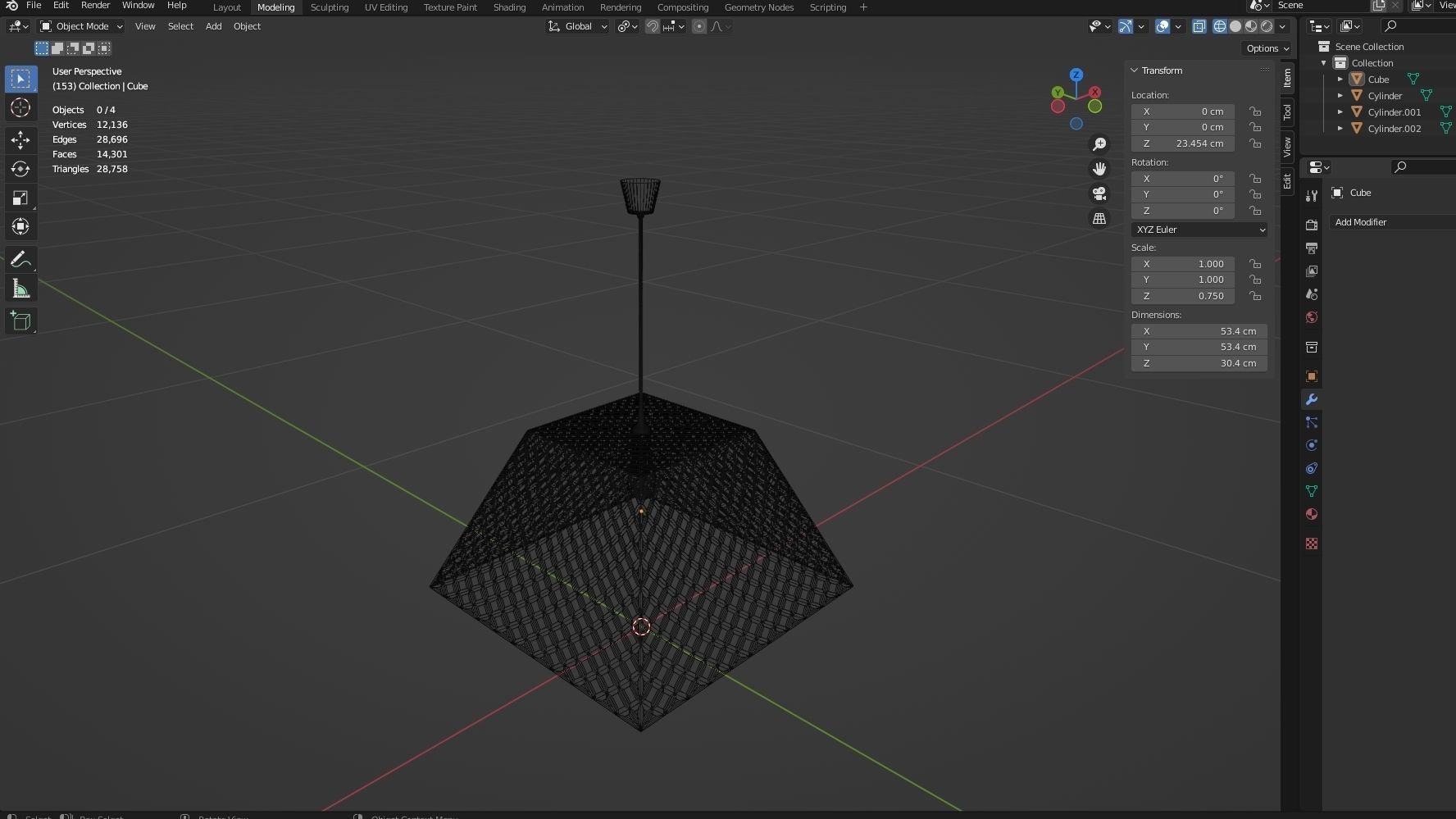Switch perspective/orthographic with the grid icon
The image size is (1456, 819).
pyautogui.click(x=1099, y=218)
